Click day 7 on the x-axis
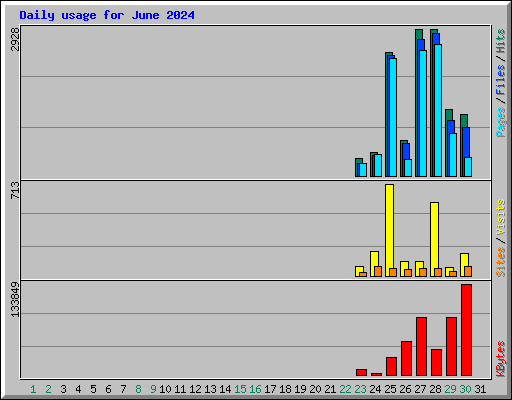Image resolution: width=512 pixels, height=400 pixels. (x=123, y=389)
